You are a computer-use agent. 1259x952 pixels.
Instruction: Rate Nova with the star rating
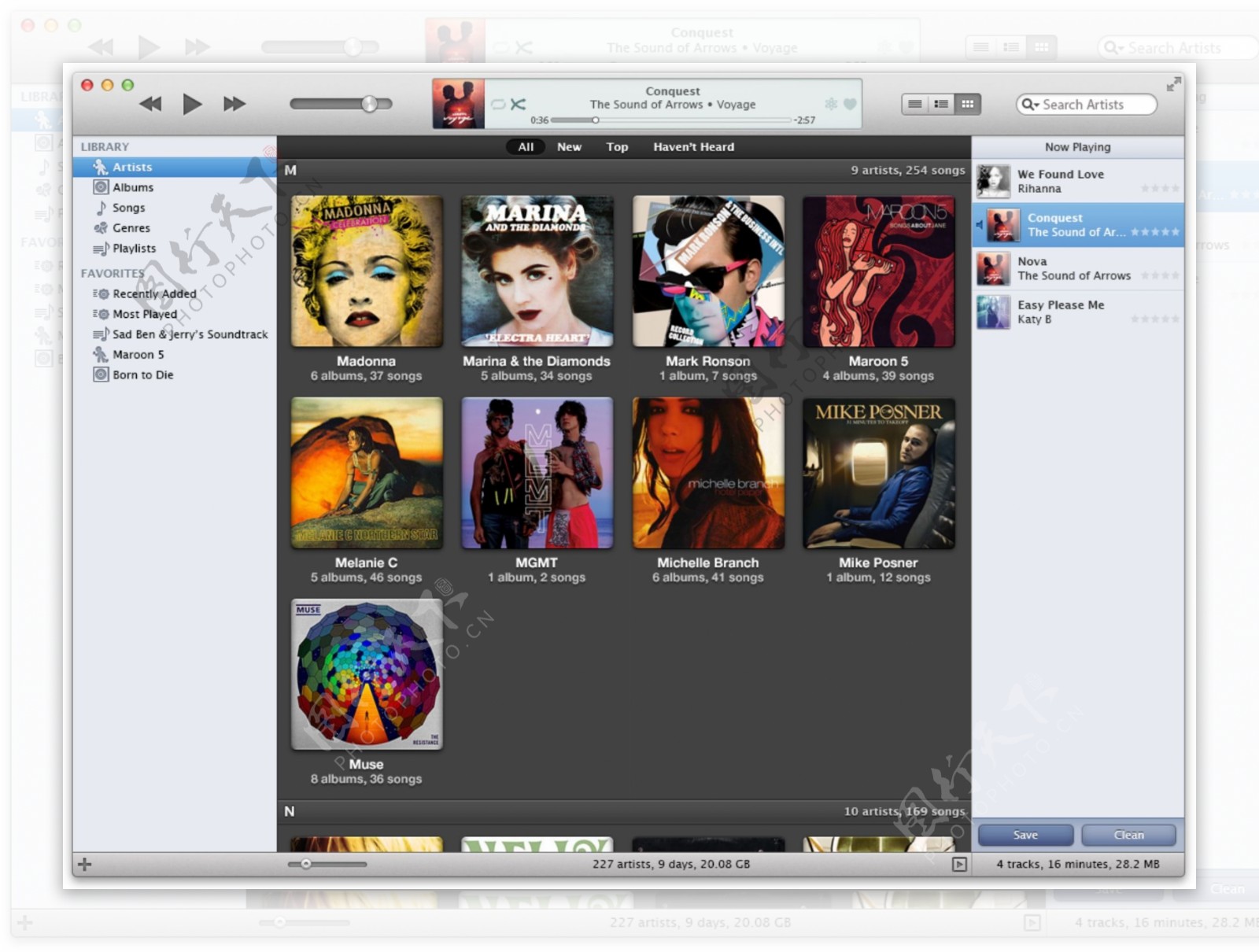coord(1160,275)
